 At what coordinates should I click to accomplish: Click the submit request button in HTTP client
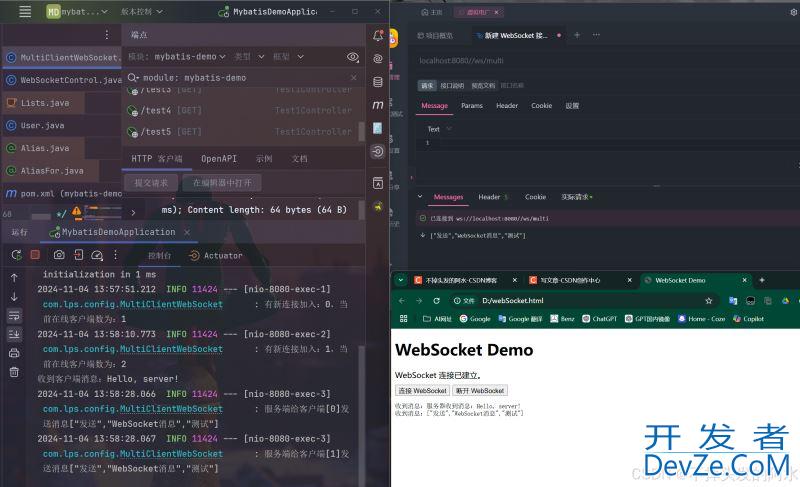pos(152,183)
